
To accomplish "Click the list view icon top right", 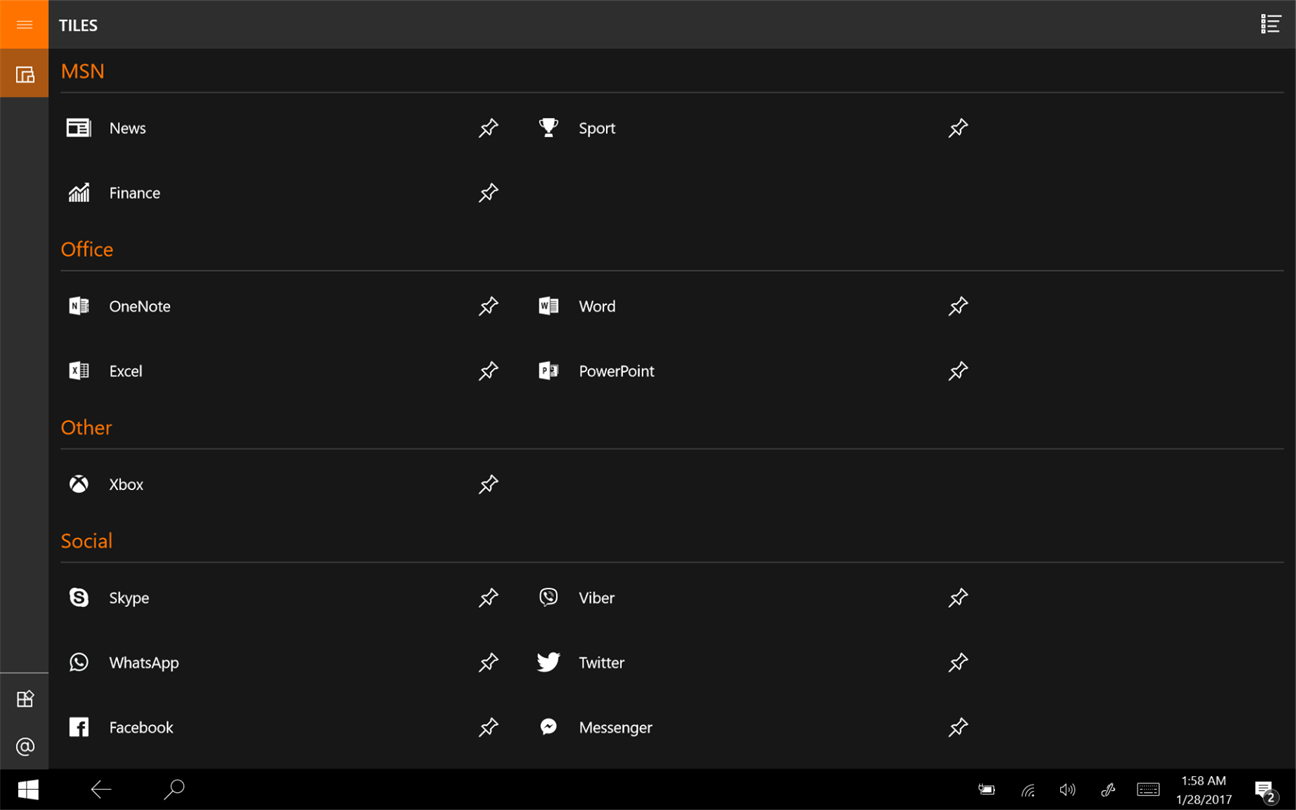I will coord(1270,24).
